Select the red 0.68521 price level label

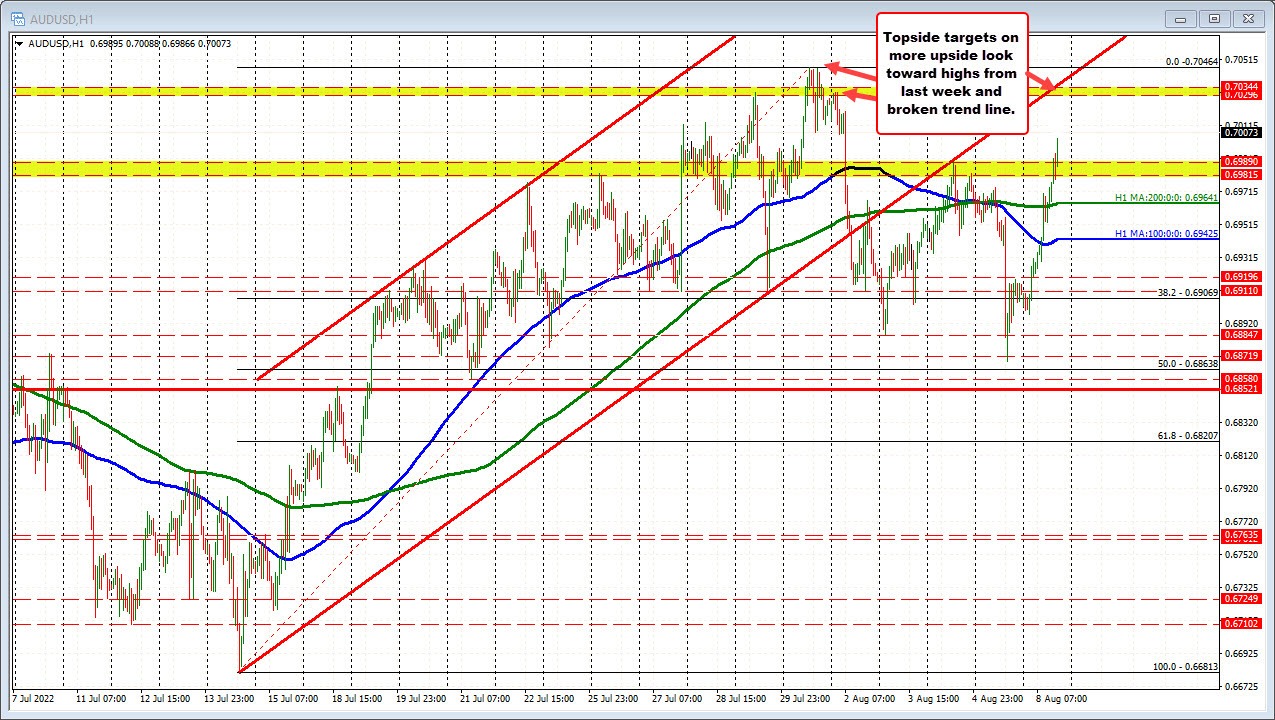(x=1240, y=388)
